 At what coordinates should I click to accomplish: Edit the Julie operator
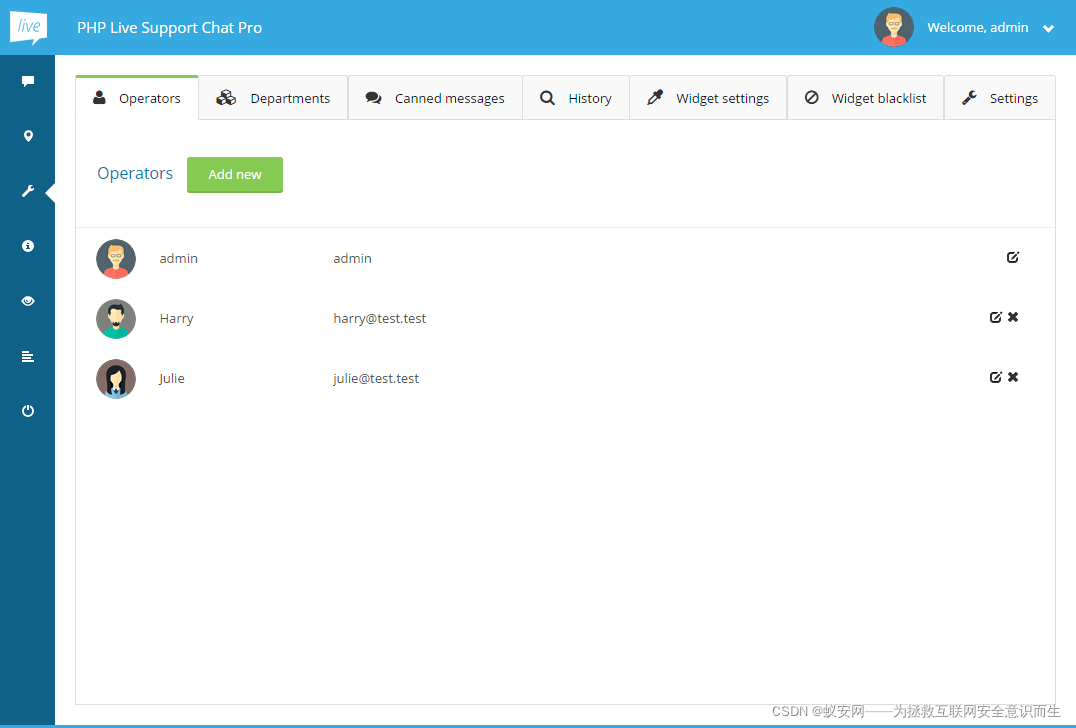(x=996, y=377)
